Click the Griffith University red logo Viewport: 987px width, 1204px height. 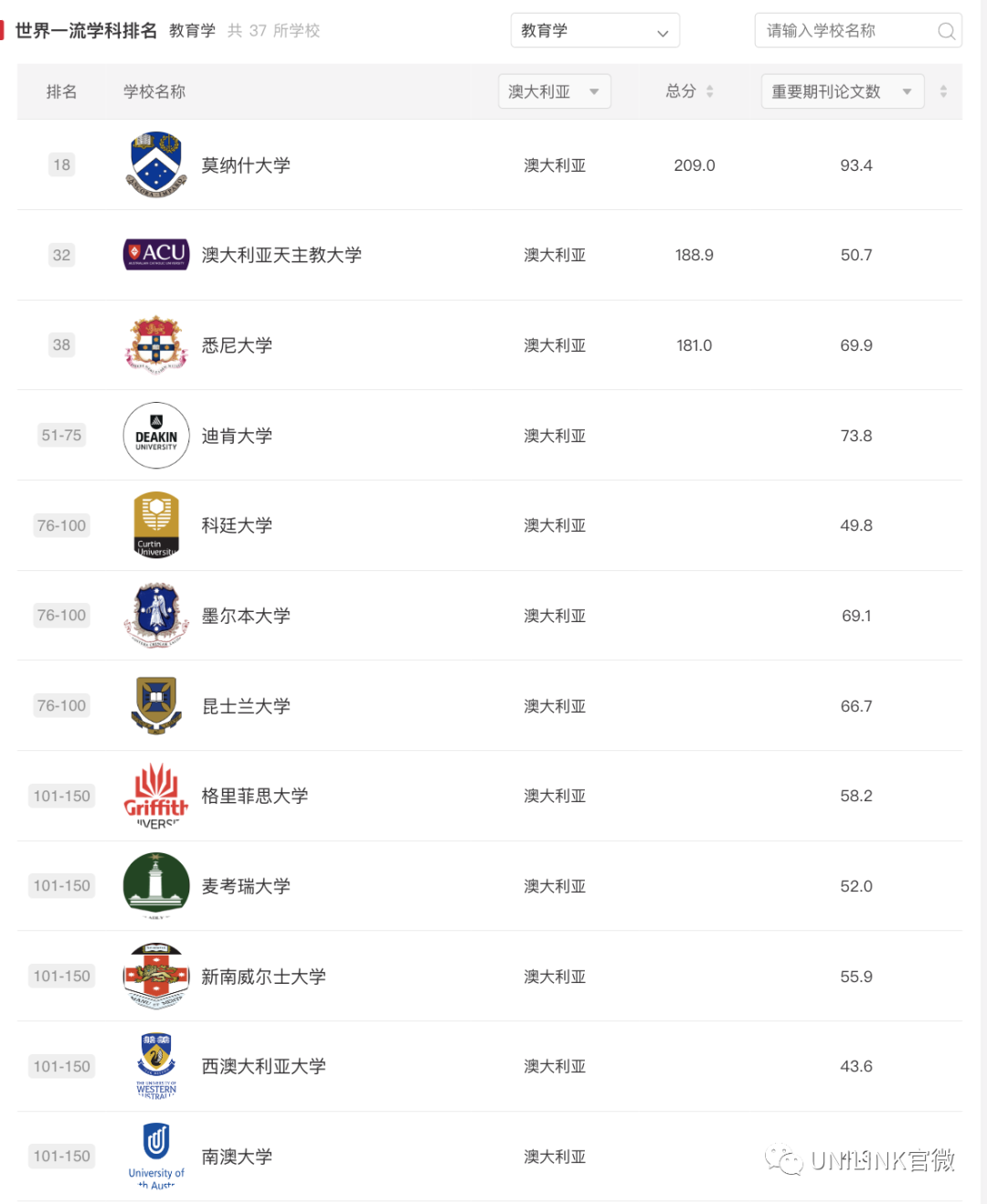(x=156, y=796)
